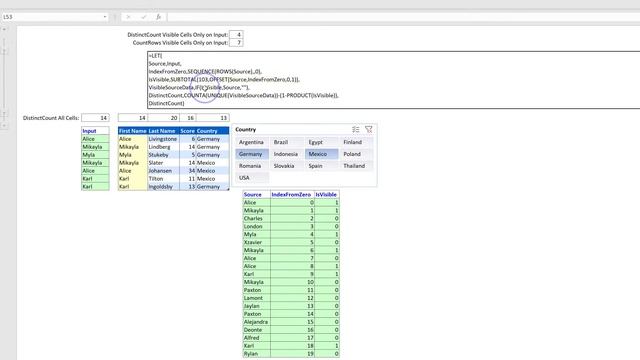The height and width of the screenshot is (360, 640).
Task: Click the Name Box showing L53
Action: (51, 17)
